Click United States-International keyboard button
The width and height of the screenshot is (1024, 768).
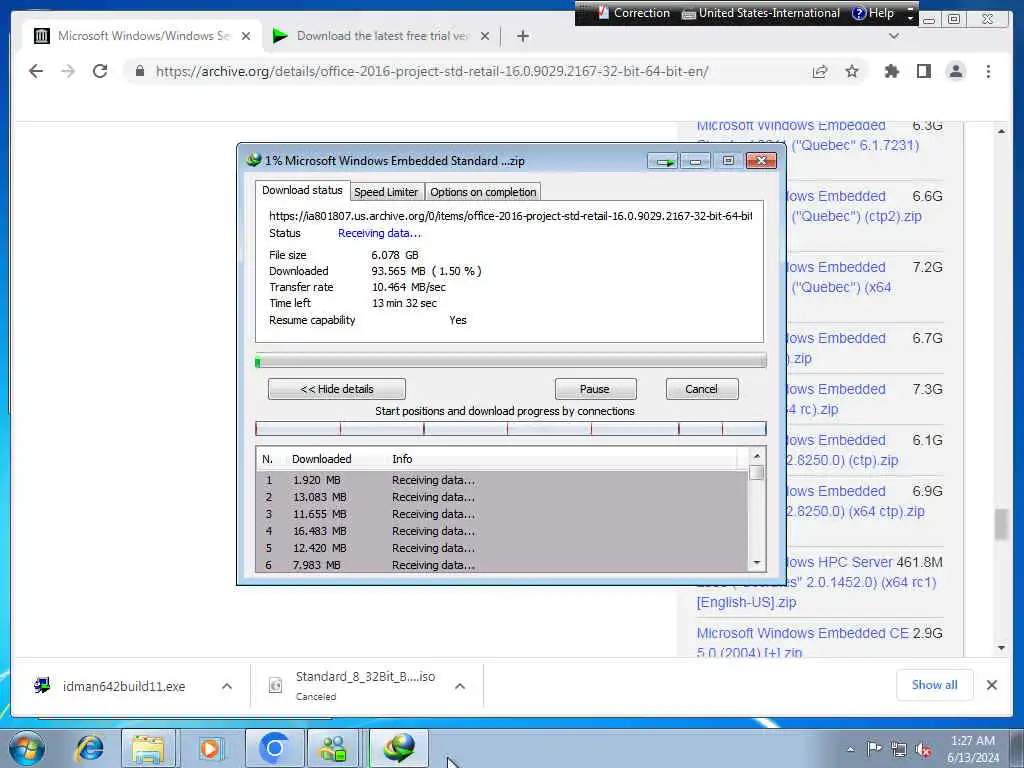tap(761, 13)
